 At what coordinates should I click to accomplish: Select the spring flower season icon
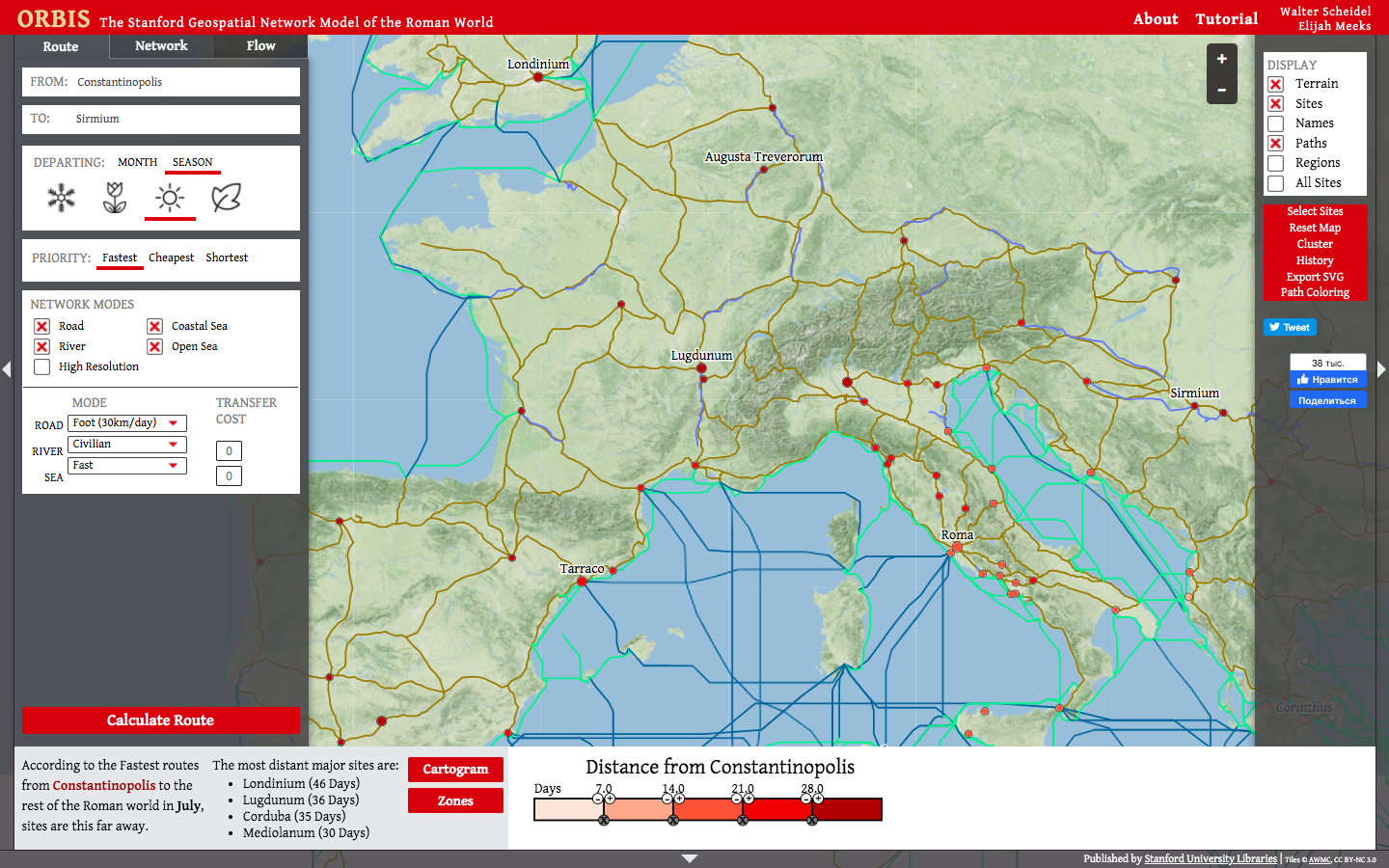click(115, 198)
